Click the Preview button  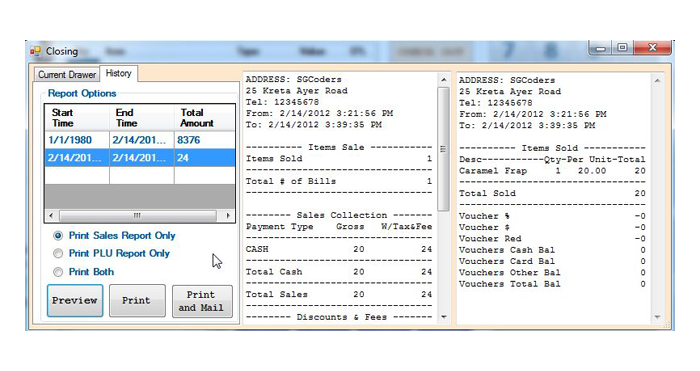pos(75,300)
